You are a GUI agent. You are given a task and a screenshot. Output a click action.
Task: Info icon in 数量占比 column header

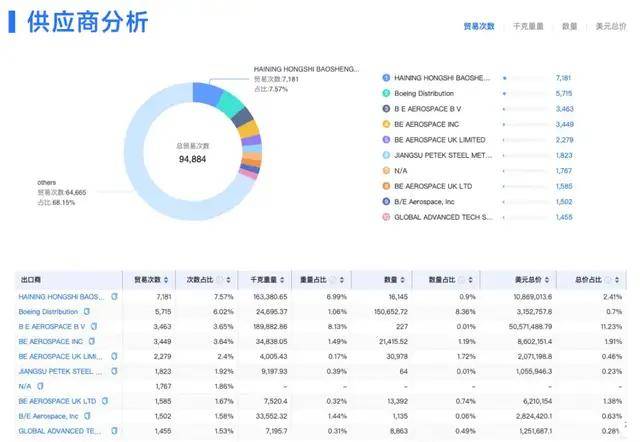[462, 280]
